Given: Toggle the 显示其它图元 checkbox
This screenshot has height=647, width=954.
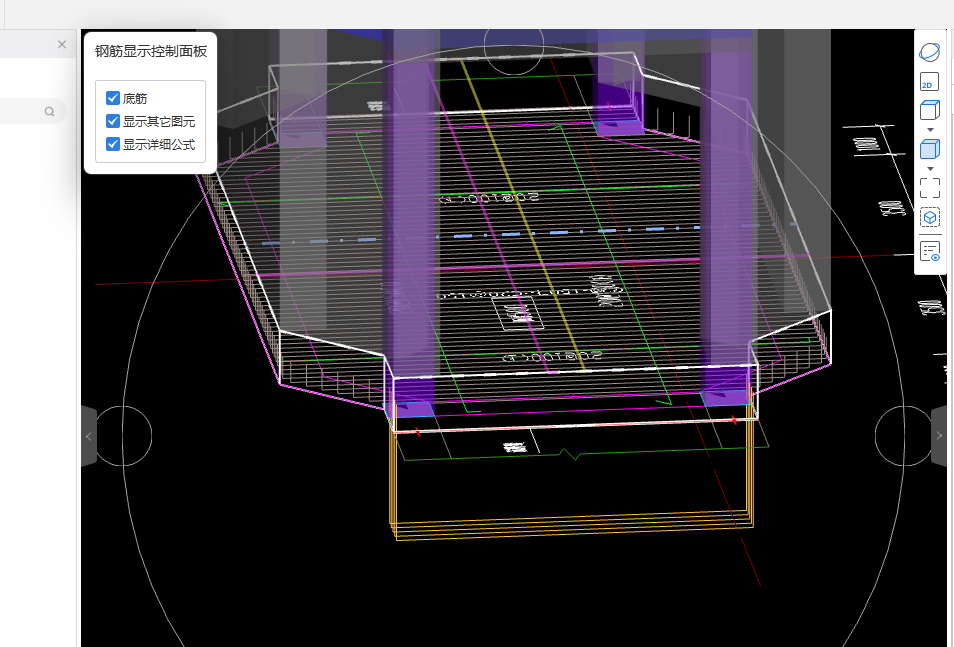Looking at the screenshot, I should (x=113, y=121).
